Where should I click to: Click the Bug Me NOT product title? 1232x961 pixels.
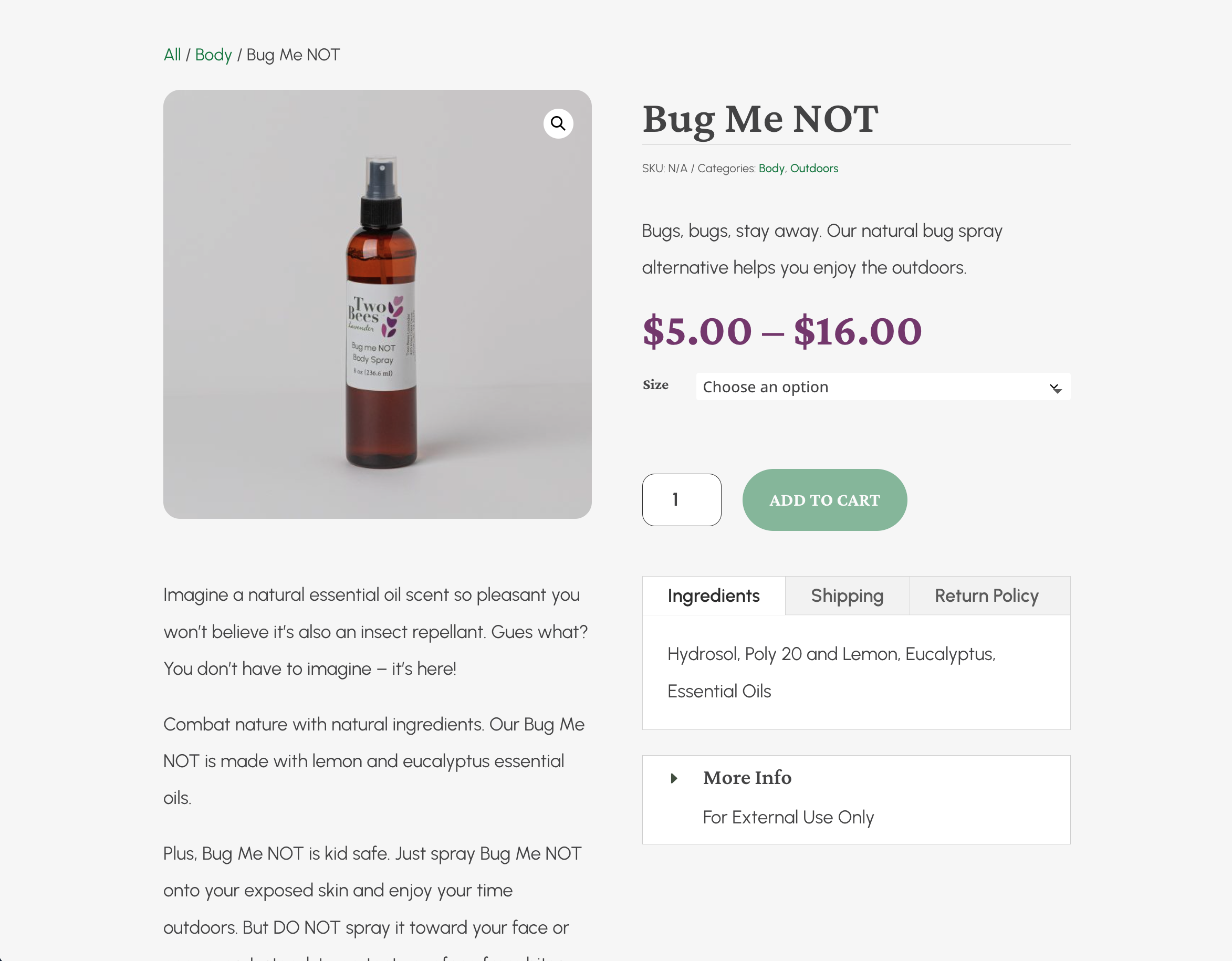click(760, 119)
